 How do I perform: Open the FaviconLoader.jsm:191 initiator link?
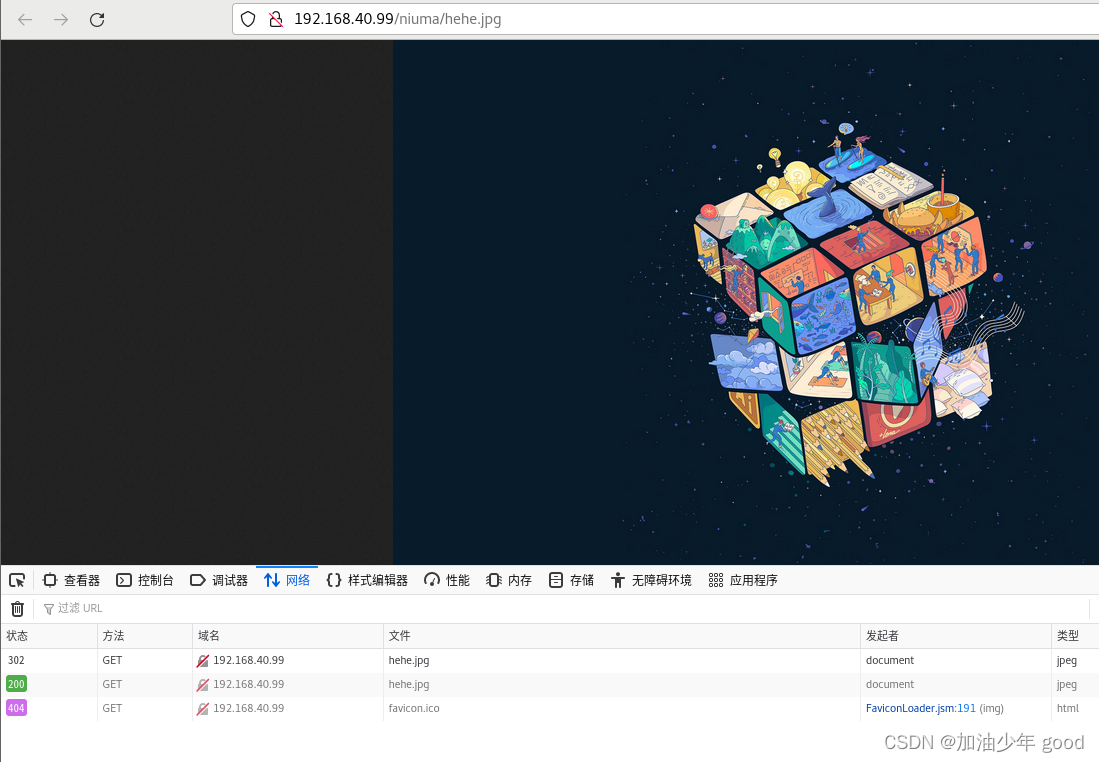coord(920,708)
